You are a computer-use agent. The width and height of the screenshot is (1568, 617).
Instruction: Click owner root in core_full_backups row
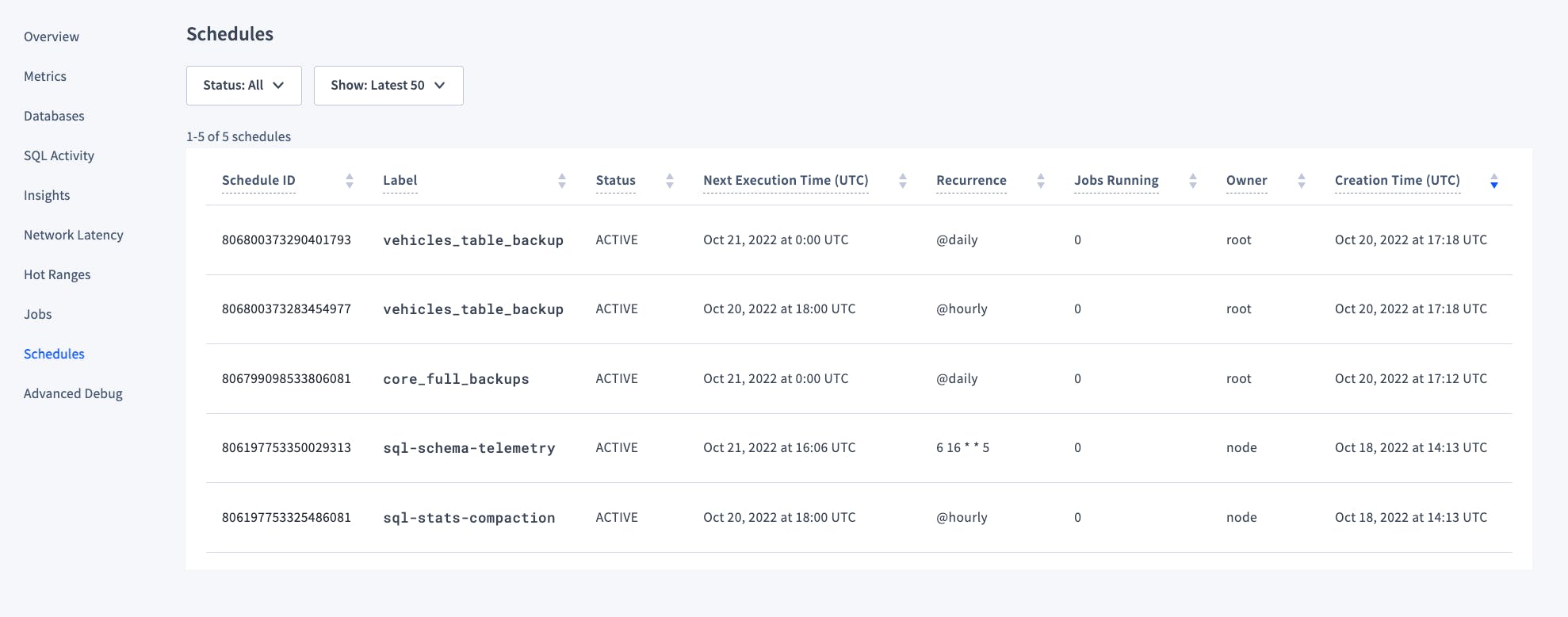[1238, 378]
